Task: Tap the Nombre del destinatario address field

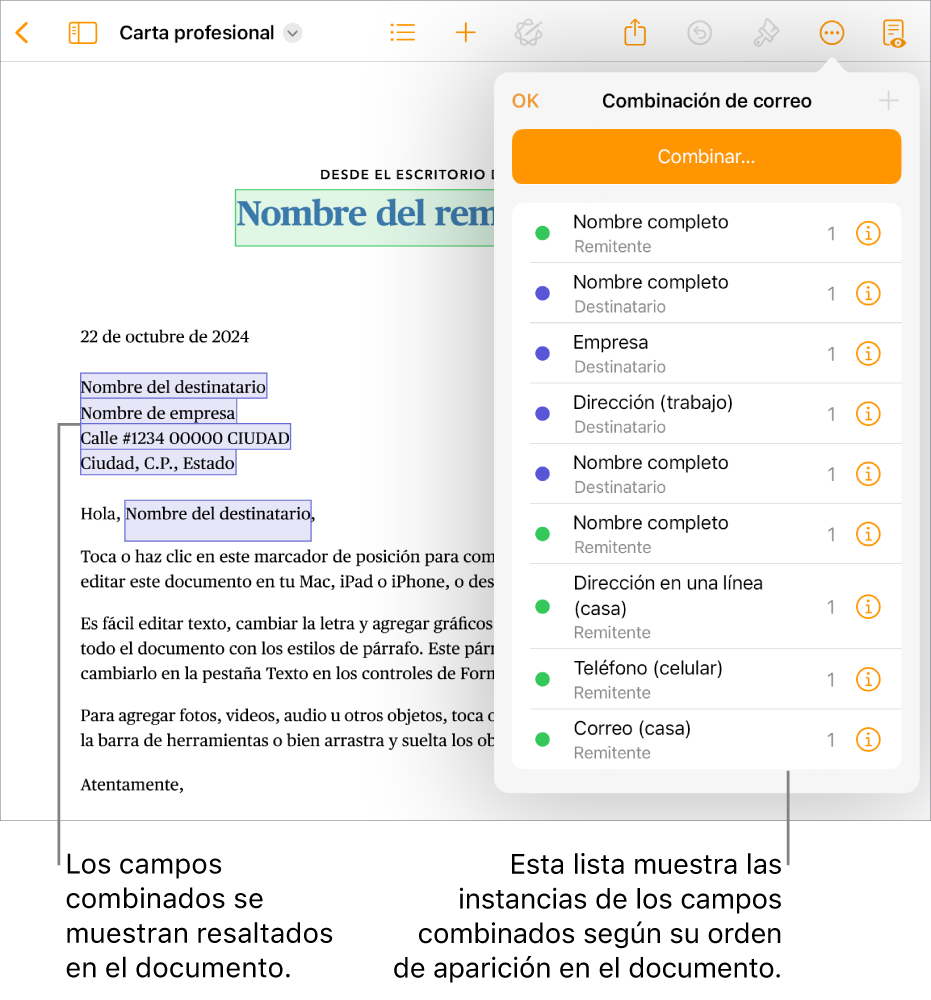Action: [173, 386]
